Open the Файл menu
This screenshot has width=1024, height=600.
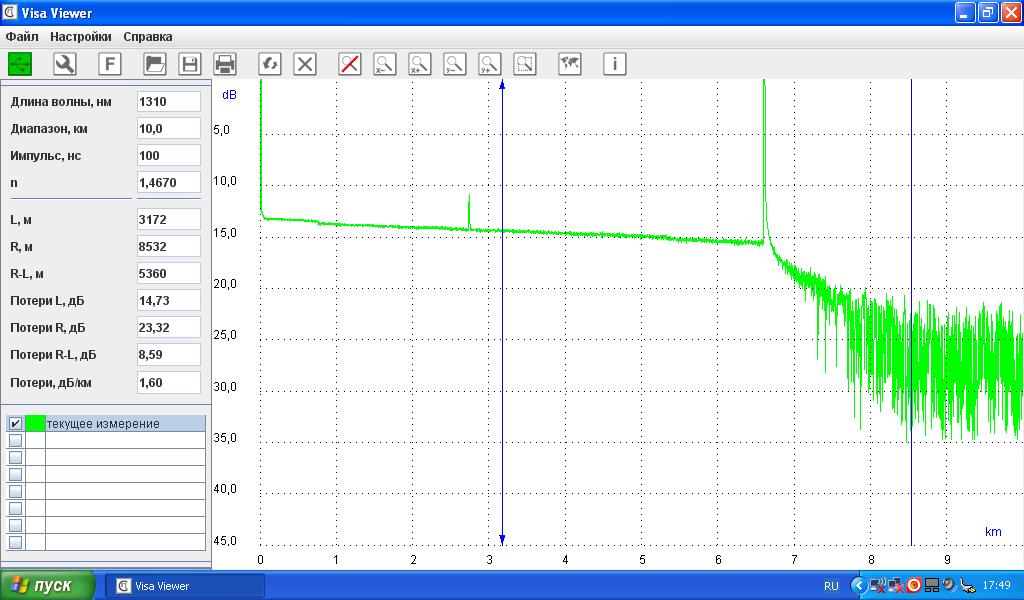(x=22, y=36)
